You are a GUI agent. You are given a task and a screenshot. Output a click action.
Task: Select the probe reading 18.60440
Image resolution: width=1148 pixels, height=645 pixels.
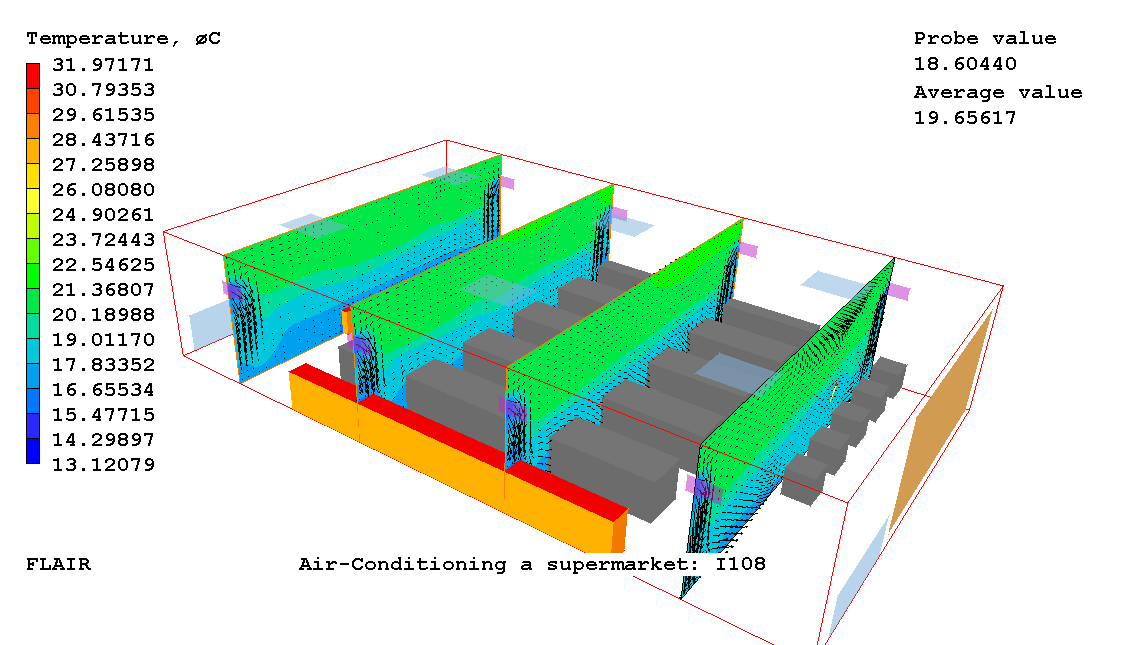(964, 65)
